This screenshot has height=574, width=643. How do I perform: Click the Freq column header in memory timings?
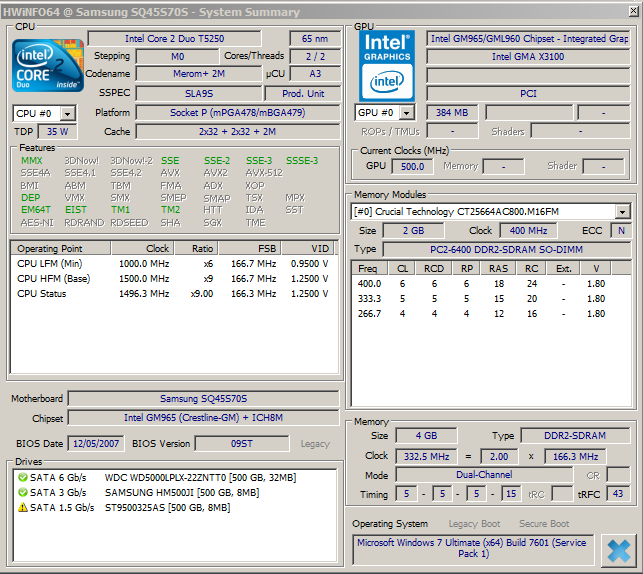pyautogui.click(x=370, y=269)
